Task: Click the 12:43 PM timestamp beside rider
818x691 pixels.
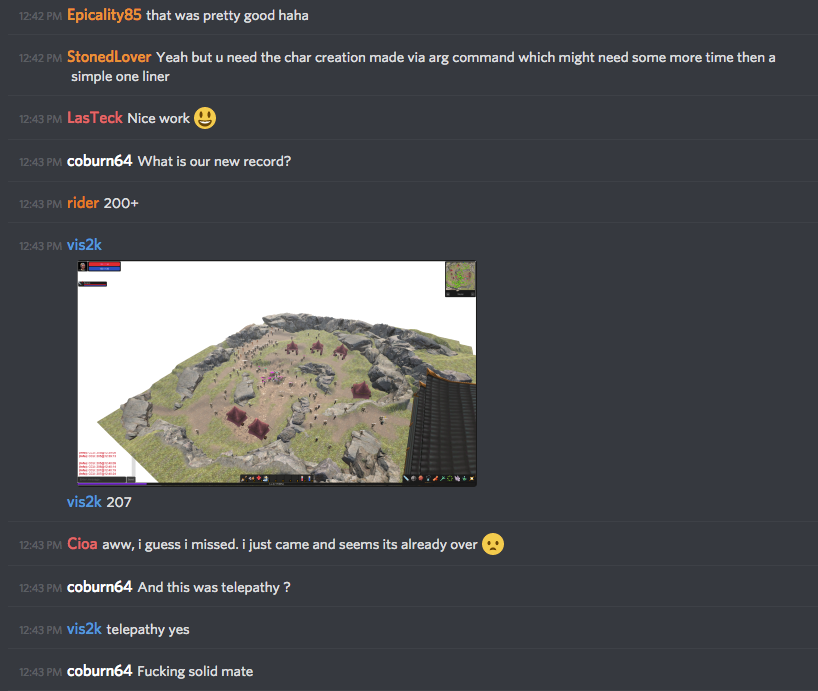Action: pos(40,204)
